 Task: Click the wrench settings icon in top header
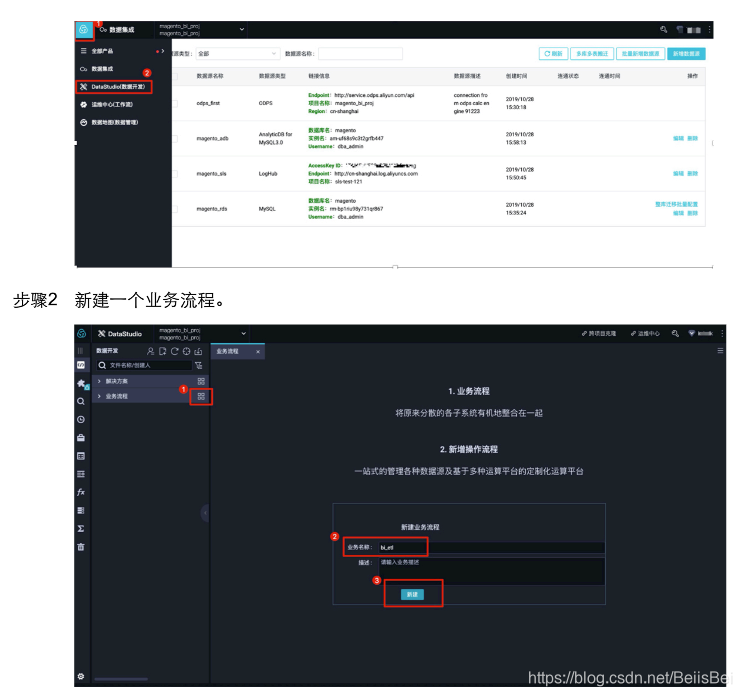pyautogui.click(x=663, y=29)
